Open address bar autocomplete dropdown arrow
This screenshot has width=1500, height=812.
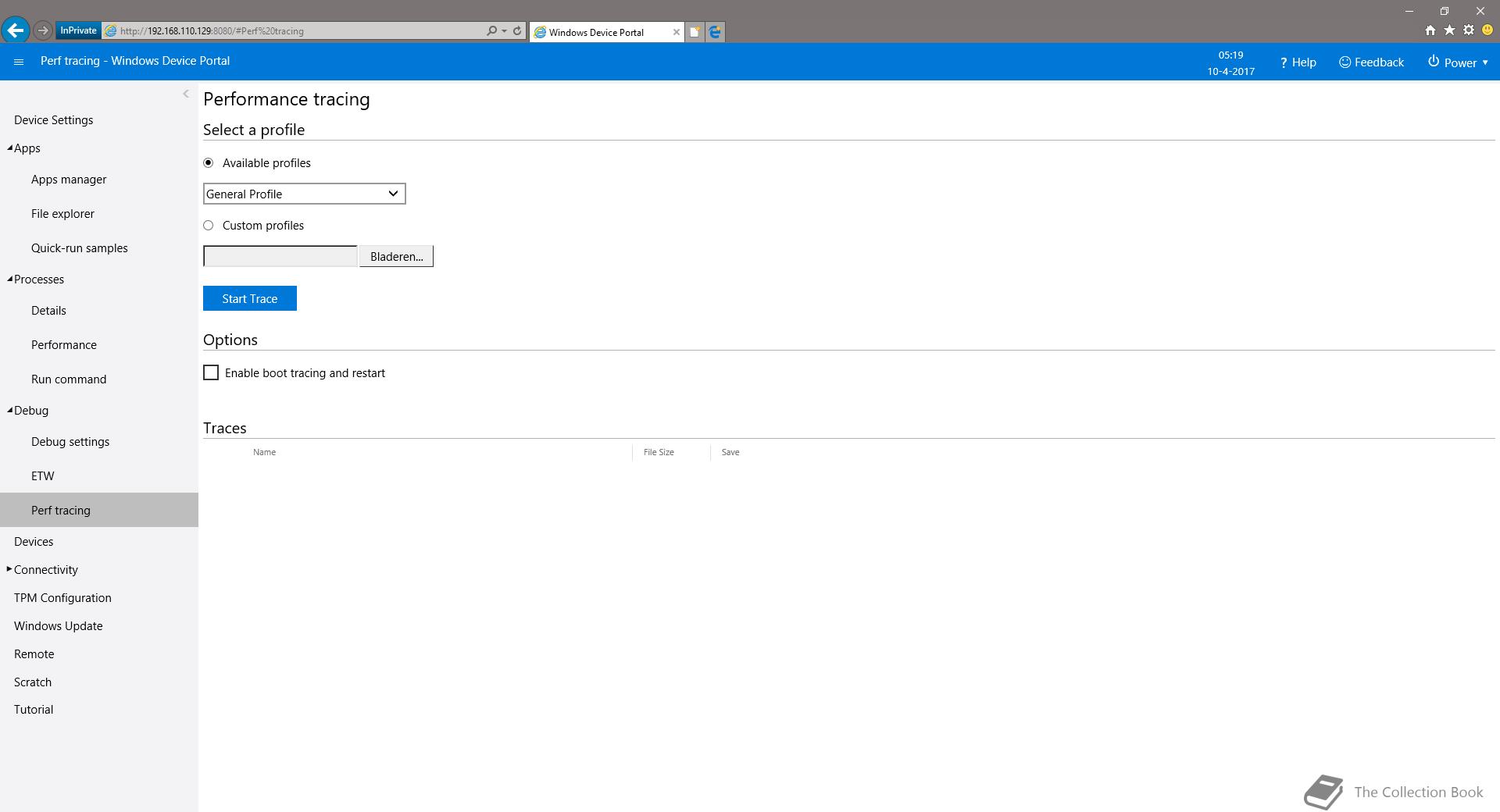coord(504,31)
